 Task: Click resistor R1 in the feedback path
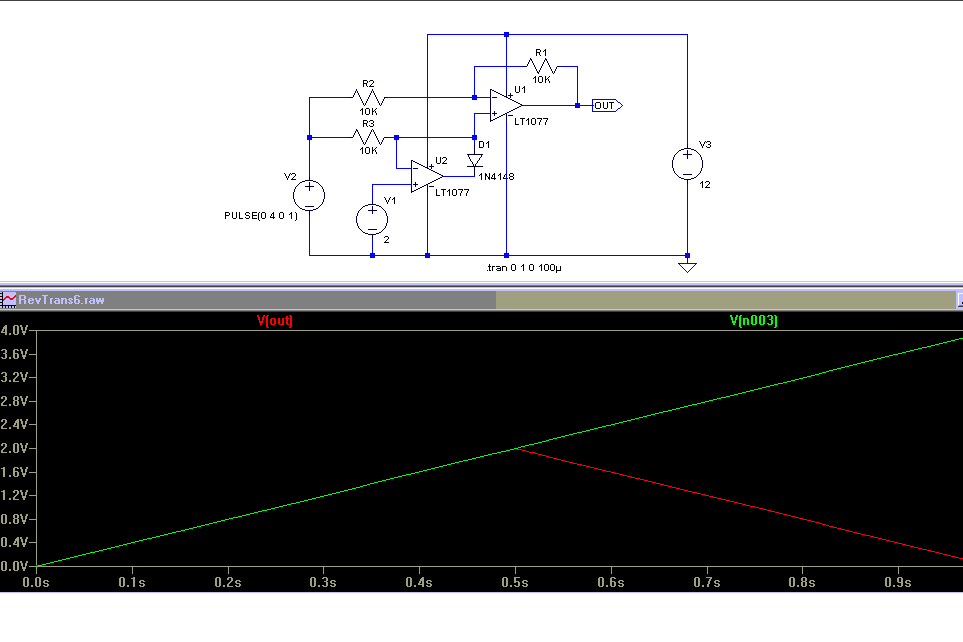coord(541,66)
